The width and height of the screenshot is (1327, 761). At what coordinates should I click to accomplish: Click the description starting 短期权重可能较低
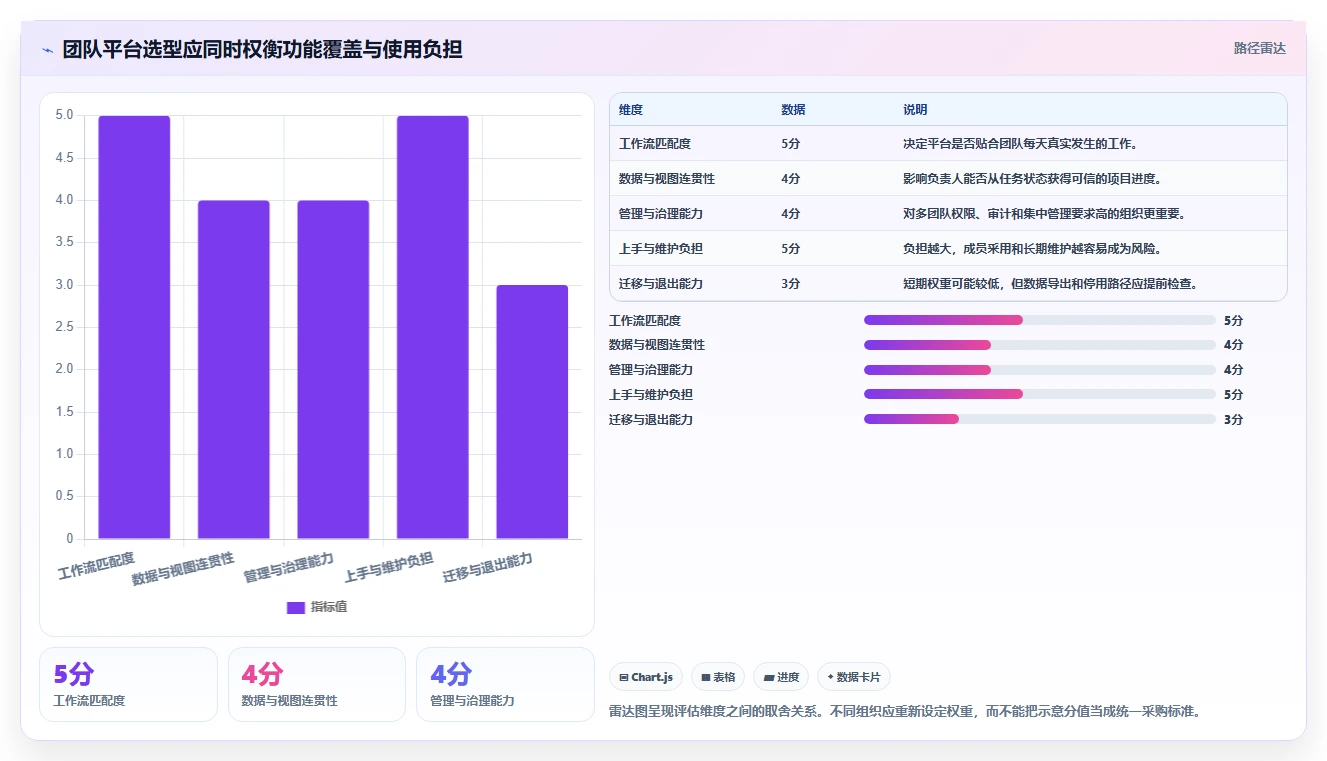pos(1051,284)
